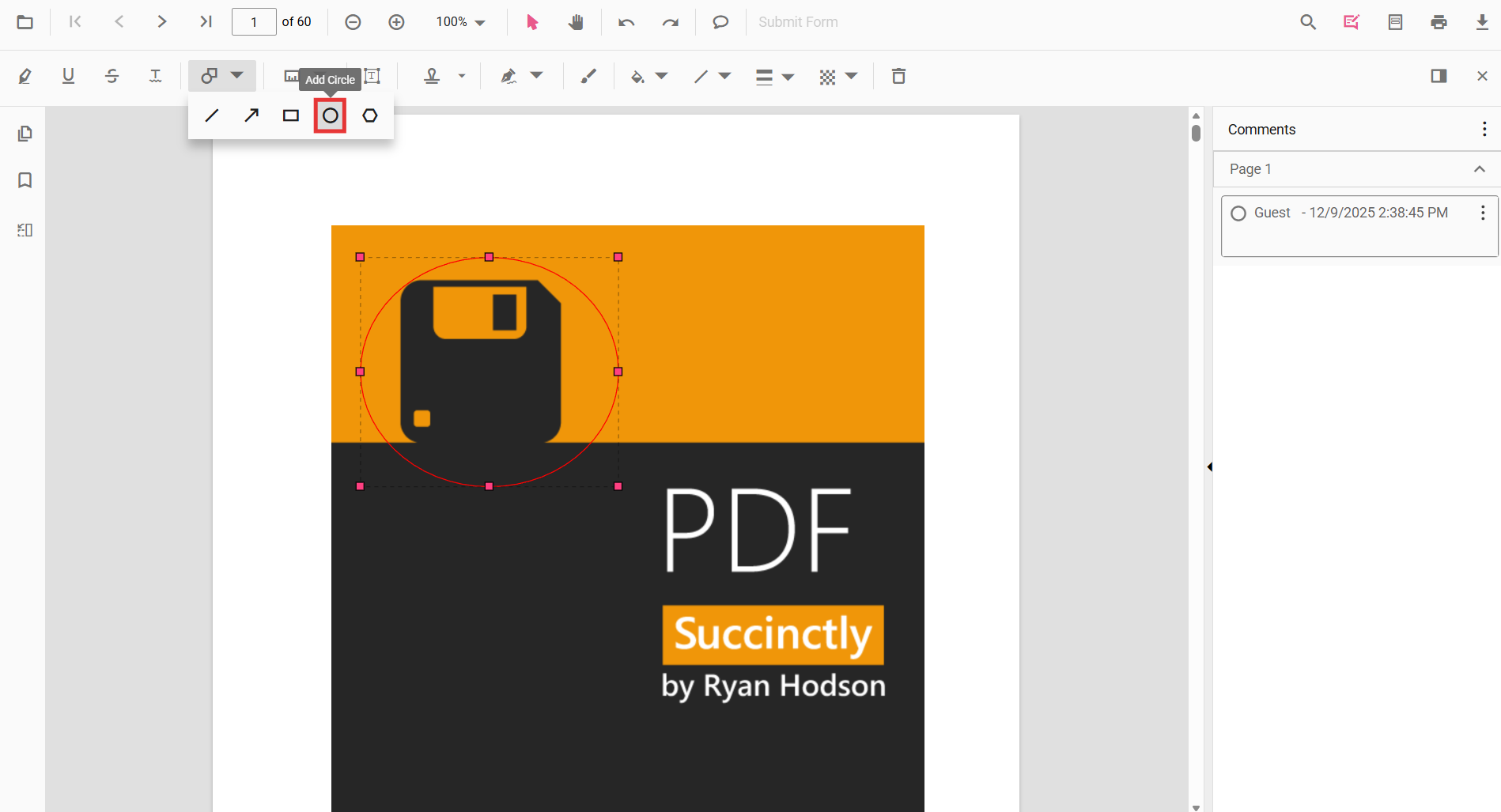Open the search text magnifier
The height and width of the screenshot is (812, 1501).
tap(1308, 22)
